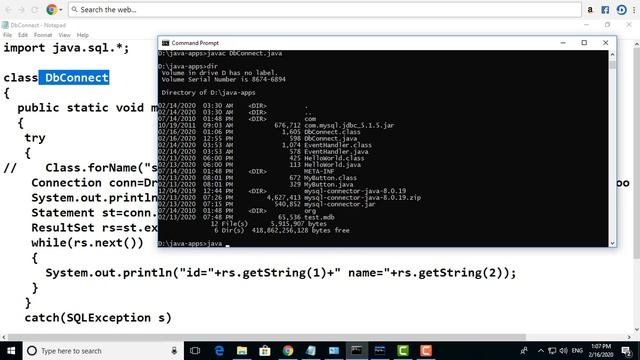This screenshot has height=360, width=640.
Task: Click 'while(rs.next())' line in Notepad
Action: click(87, 243)
